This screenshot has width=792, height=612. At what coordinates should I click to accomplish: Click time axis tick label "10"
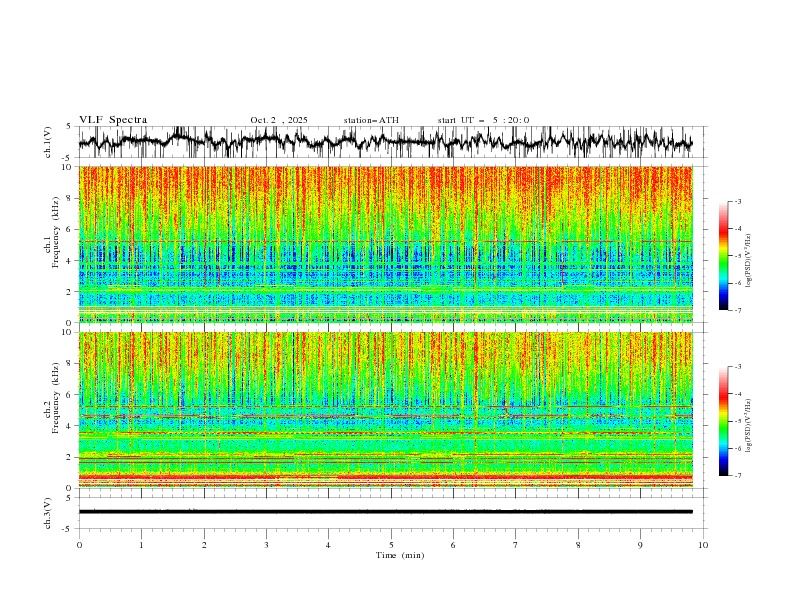tap(703, 545)
